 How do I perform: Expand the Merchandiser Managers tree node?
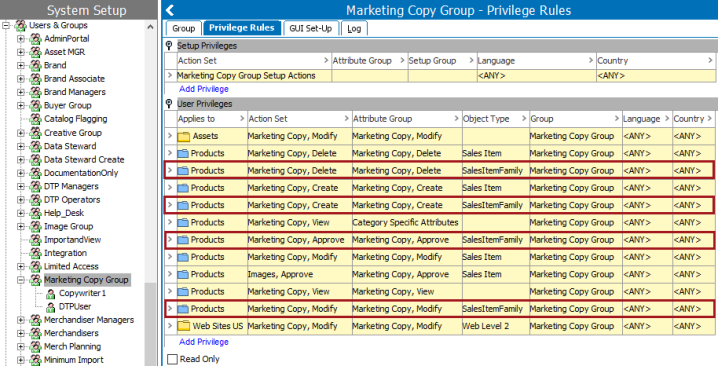21,320
